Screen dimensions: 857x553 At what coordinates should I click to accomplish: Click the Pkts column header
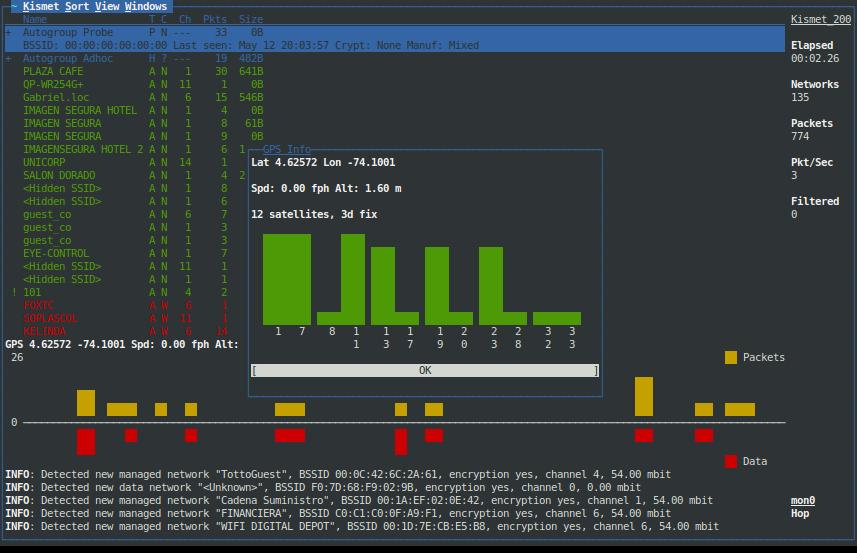coord(214,19)
